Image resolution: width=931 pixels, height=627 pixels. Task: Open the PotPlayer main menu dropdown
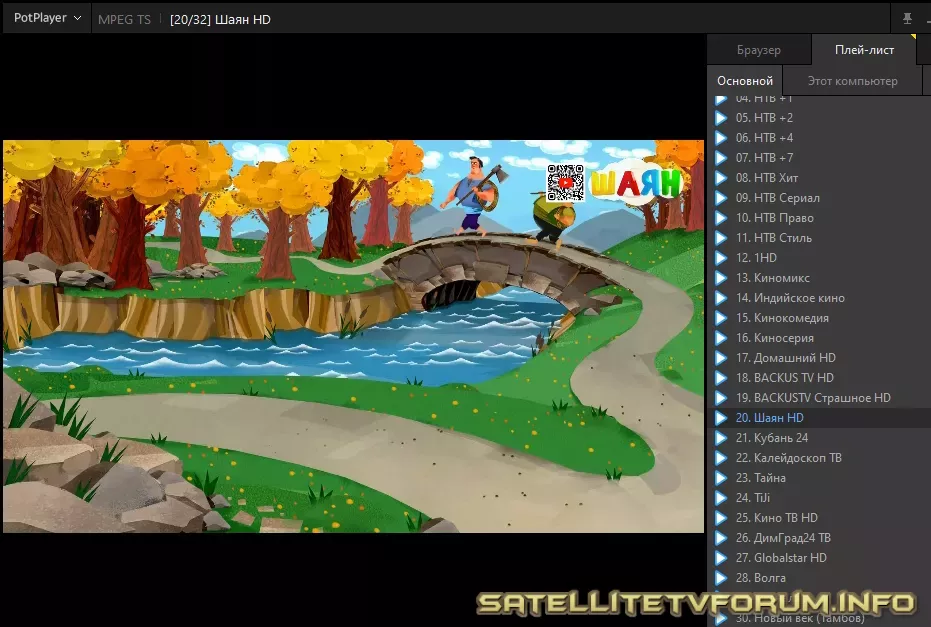pyautogui.click(x=47, y=18)
